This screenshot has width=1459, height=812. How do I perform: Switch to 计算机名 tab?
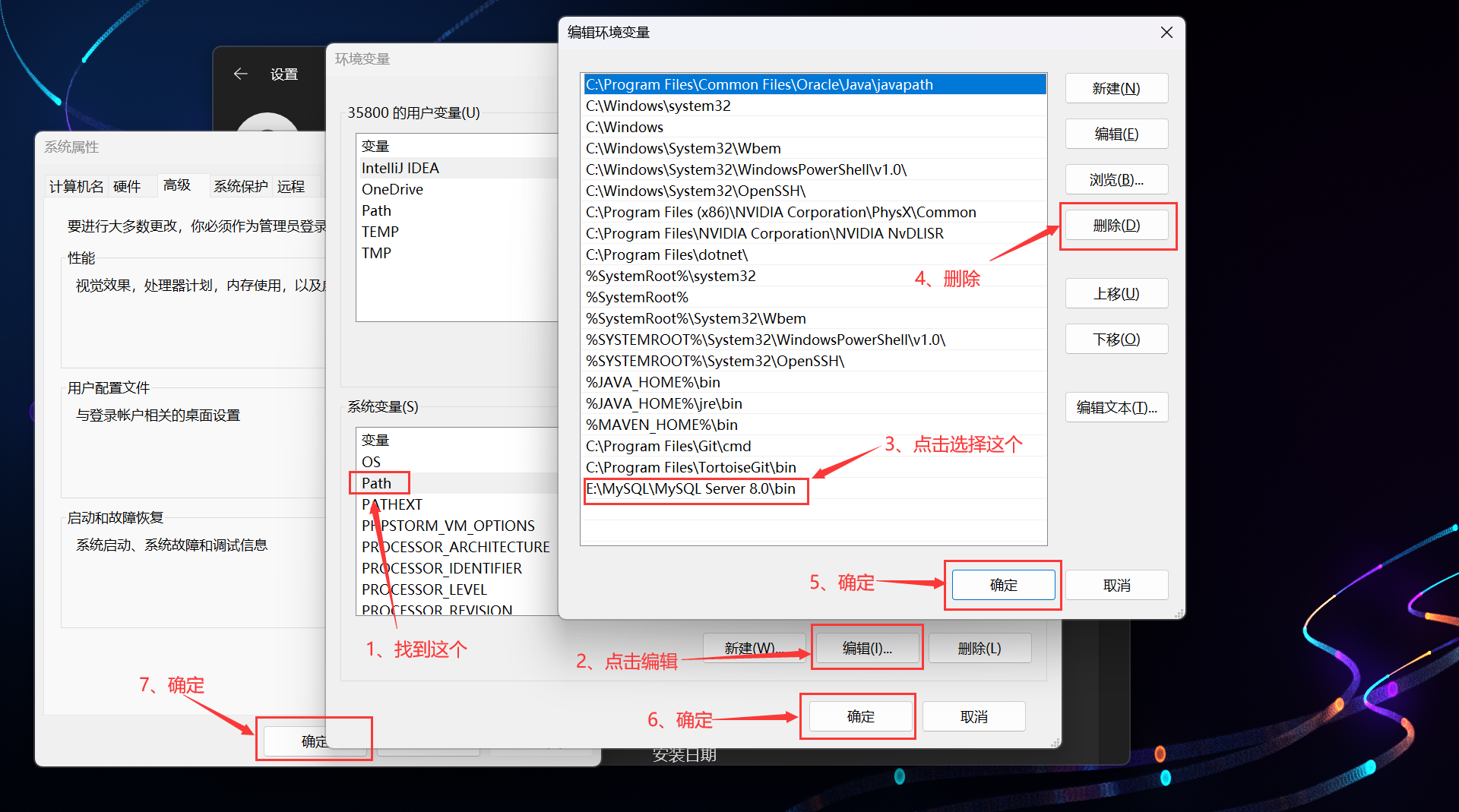[x=76, y=186]
